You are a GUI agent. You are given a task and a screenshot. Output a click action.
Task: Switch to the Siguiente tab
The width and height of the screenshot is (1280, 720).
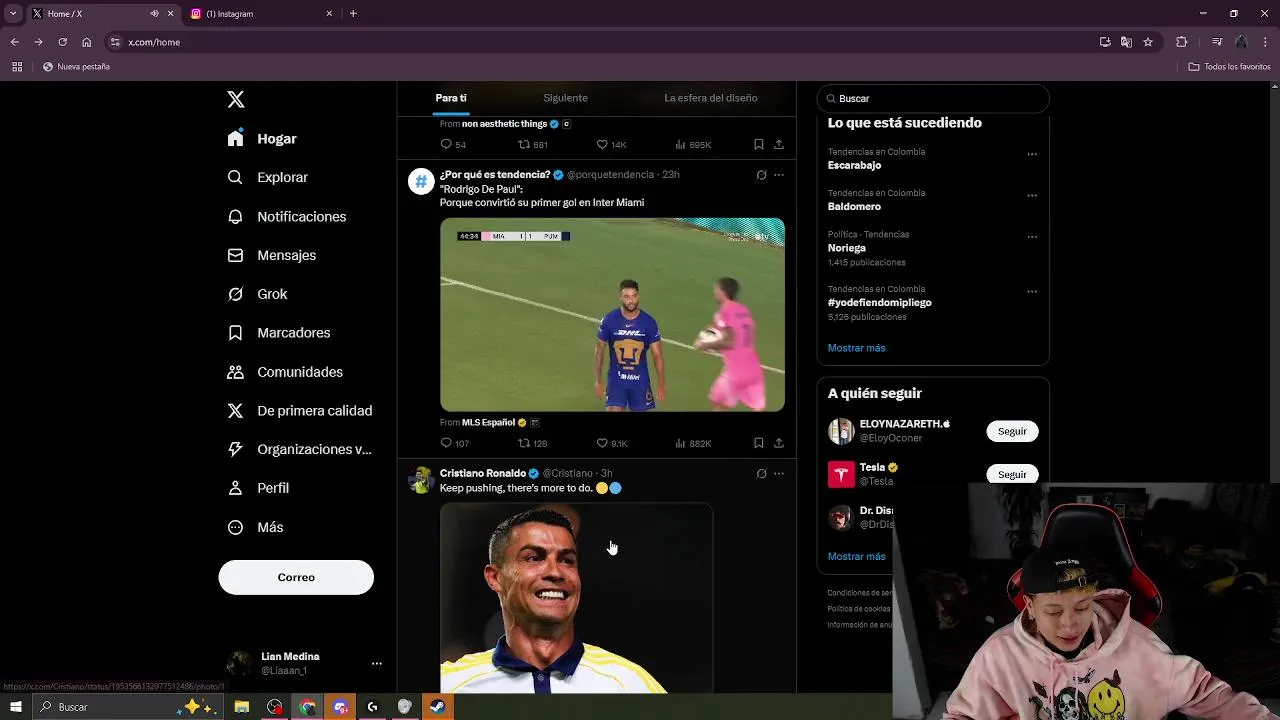click(565, 98)
